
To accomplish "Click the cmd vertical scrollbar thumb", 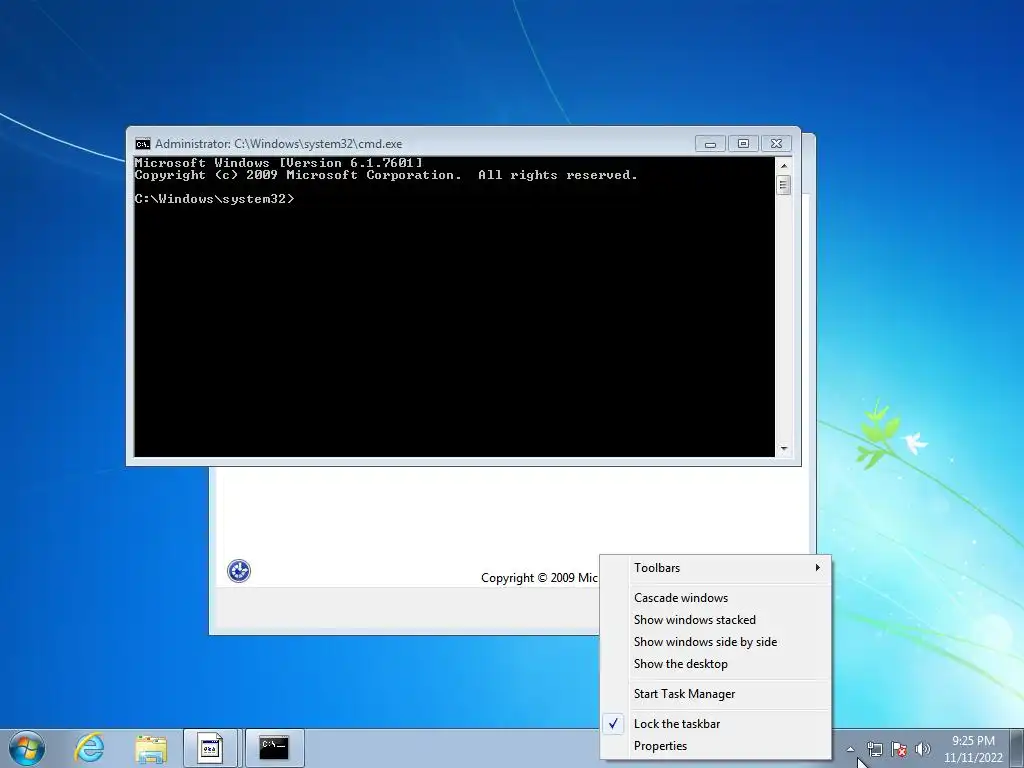I will (x=784, y=185).
